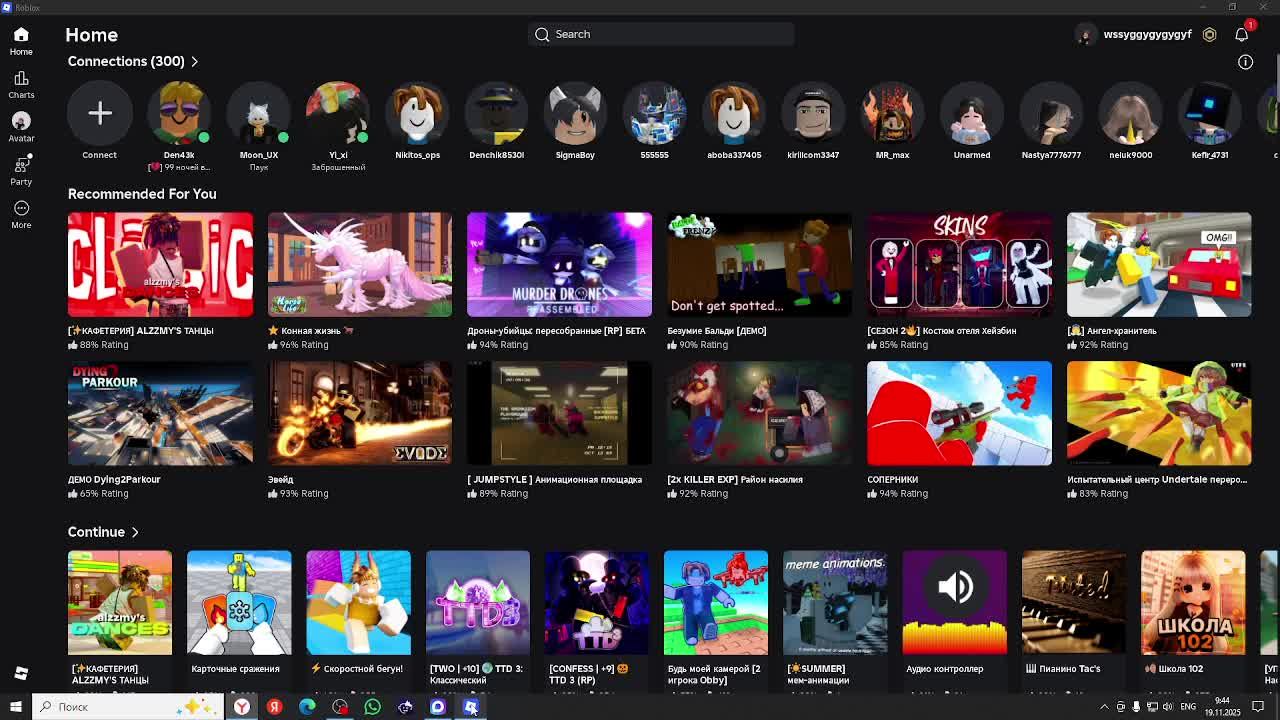Open Moon_UX's friend avatar
1280x720 pixels.
[x=258, y=113]
